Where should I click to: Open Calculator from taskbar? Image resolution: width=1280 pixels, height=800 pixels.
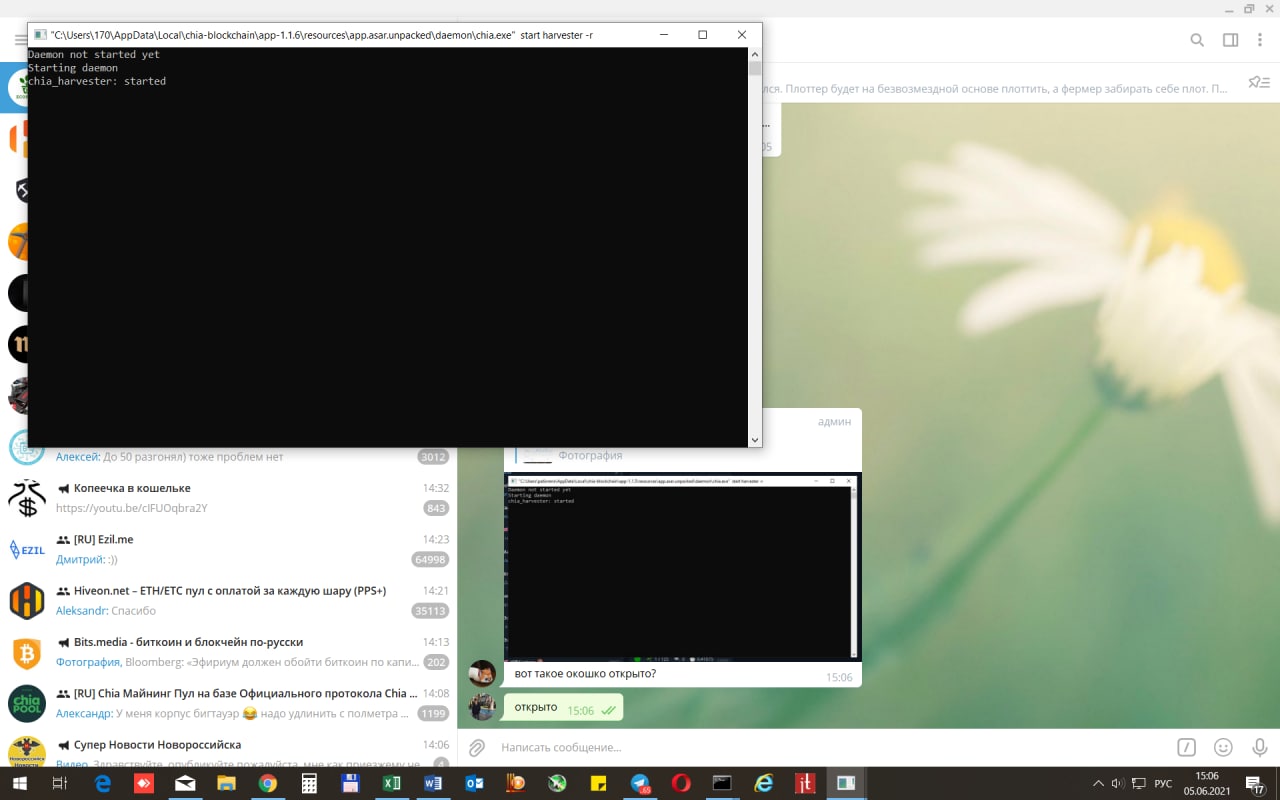pyautogui.click(x=309, y=784)
